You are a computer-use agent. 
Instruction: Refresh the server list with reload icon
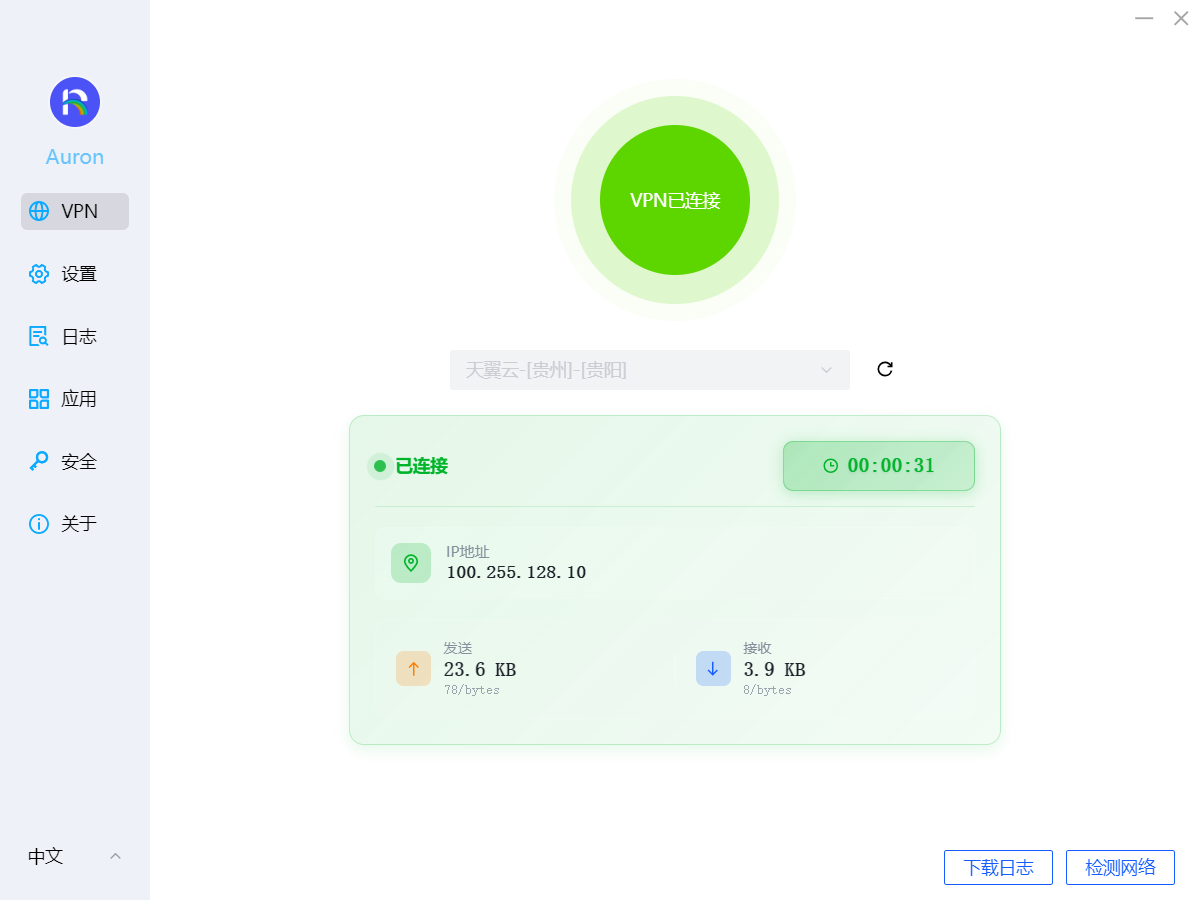coord(885,369)
